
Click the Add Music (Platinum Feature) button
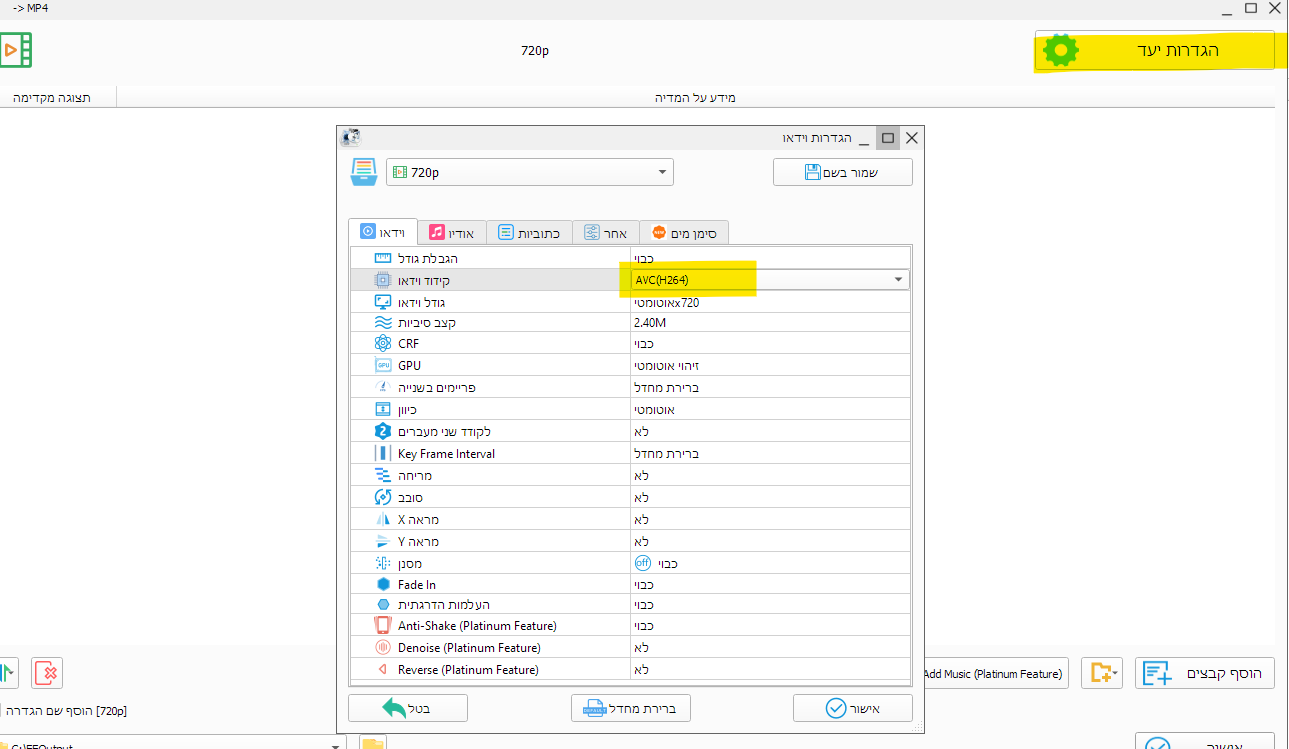994,673
